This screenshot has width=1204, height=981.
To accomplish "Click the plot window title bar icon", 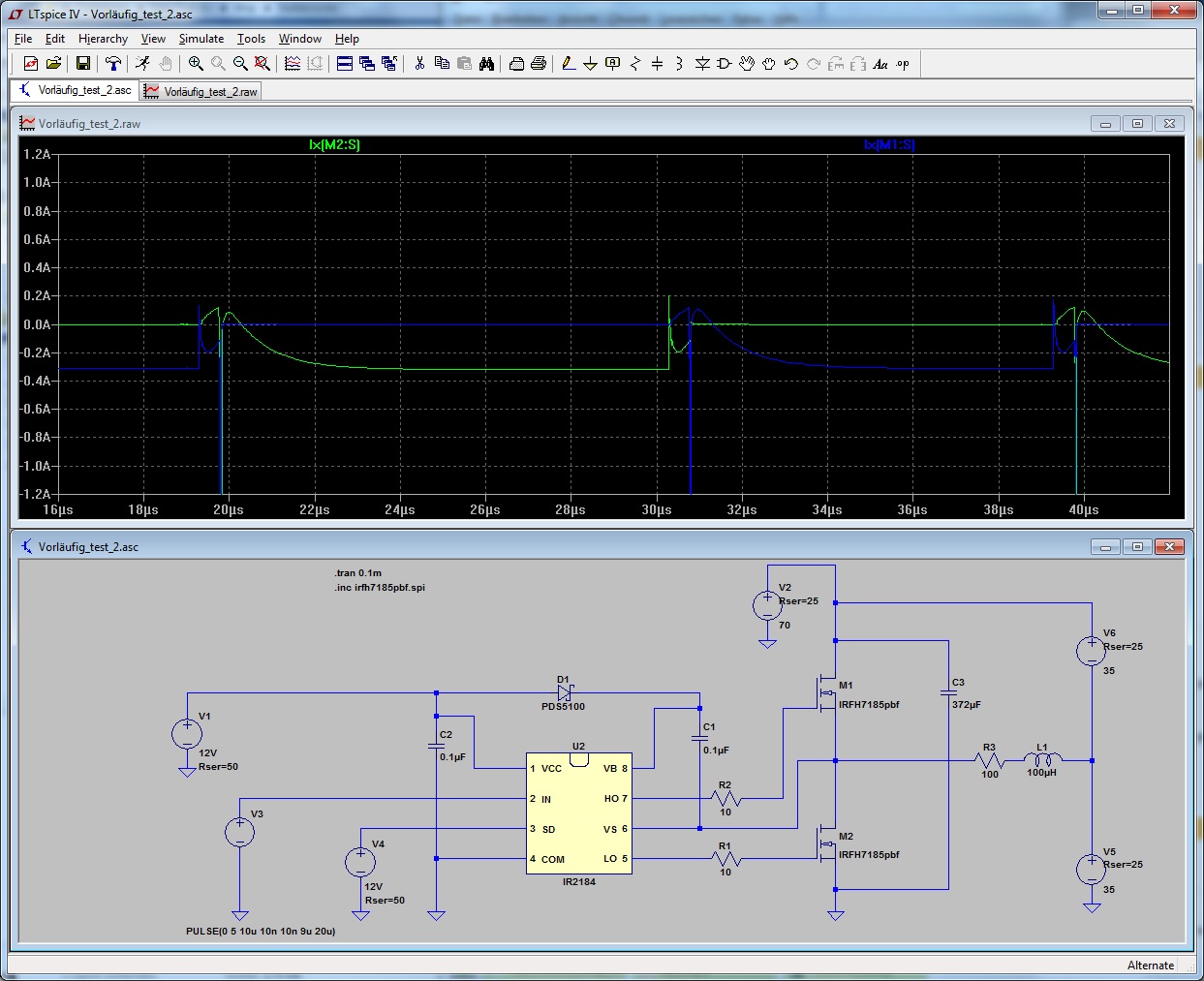I will [27, 124].
